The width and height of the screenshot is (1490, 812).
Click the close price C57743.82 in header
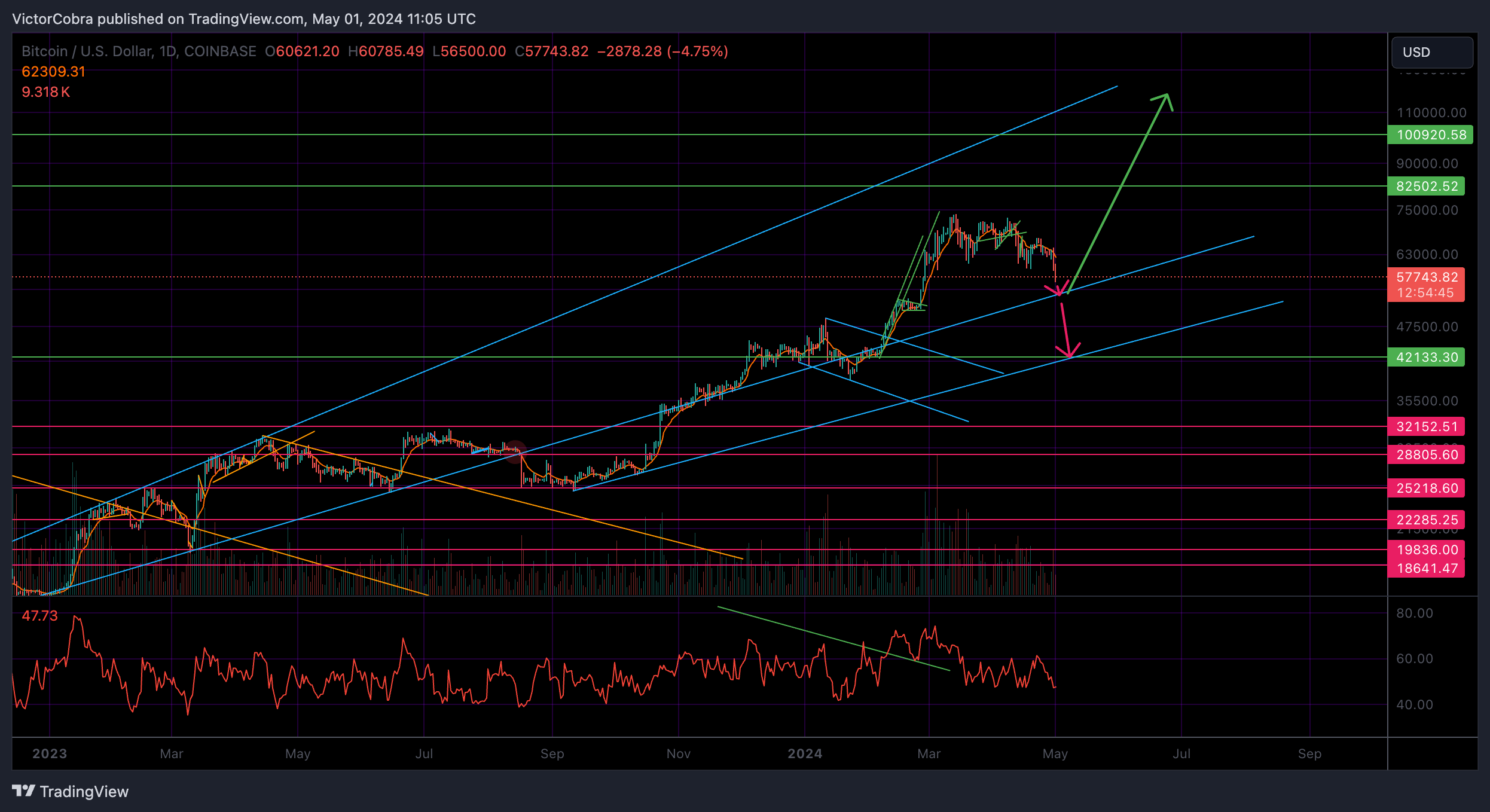click(552, 51)
